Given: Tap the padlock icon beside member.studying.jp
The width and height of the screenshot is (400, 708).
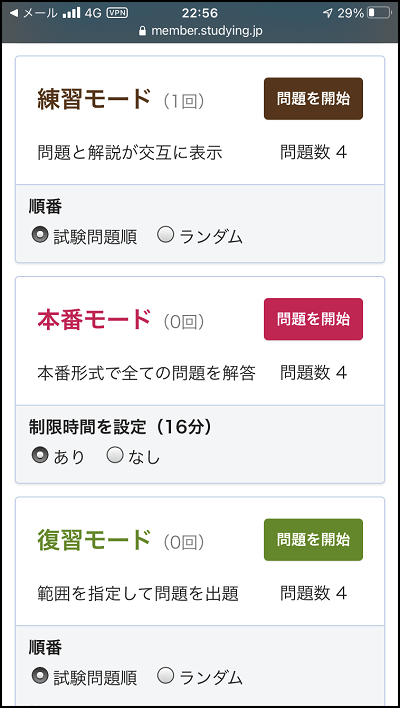Looking at the screenshot, I should [144, 31].
